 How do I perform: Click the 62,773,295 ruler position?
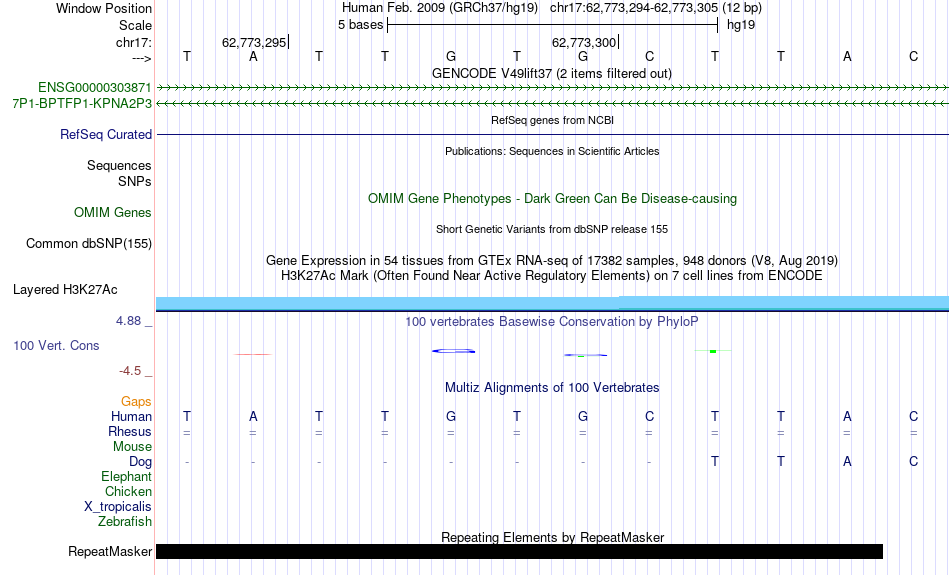[x=254, y=42]
